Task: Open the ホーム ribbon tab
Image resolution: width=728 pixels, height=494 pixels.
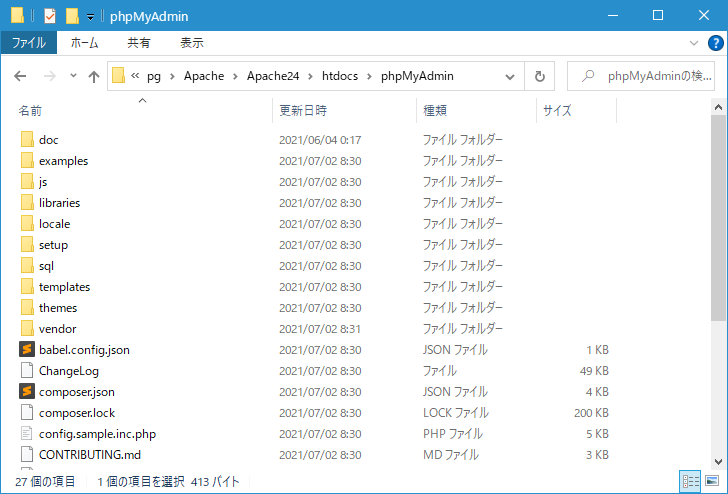Action: click(x=84, y=43)
